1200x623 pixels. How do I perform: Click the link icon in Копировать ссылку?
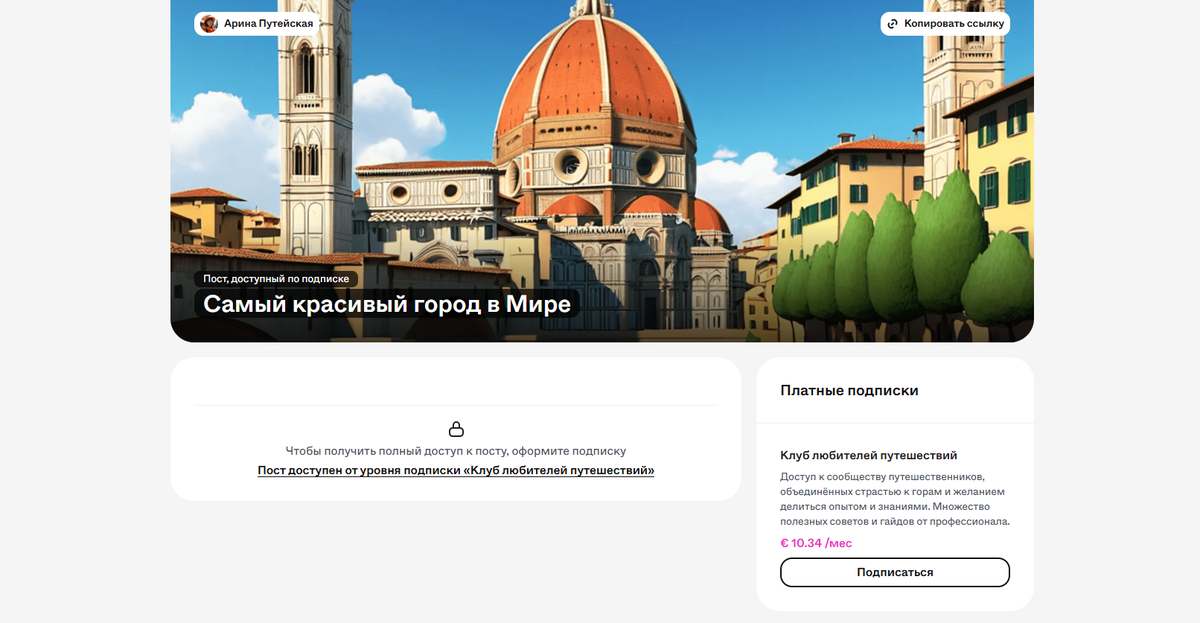(892, 23)
